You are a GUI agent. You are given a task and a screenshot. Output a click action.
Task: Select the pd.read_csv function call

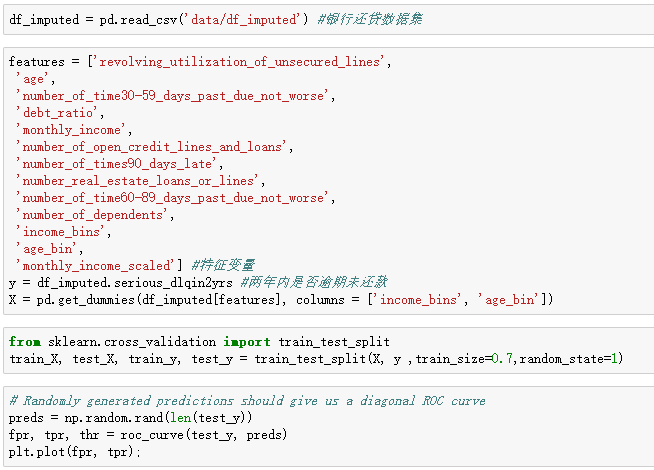tap(204, 20)
